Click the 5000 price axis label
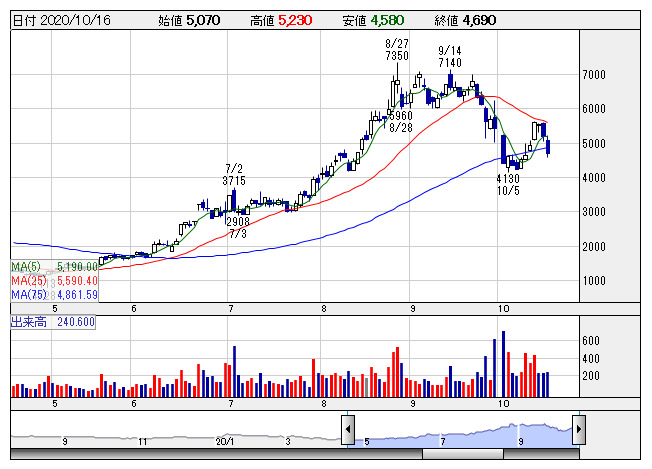This screenshot has height=469, width=652. [x=594, y=144]
